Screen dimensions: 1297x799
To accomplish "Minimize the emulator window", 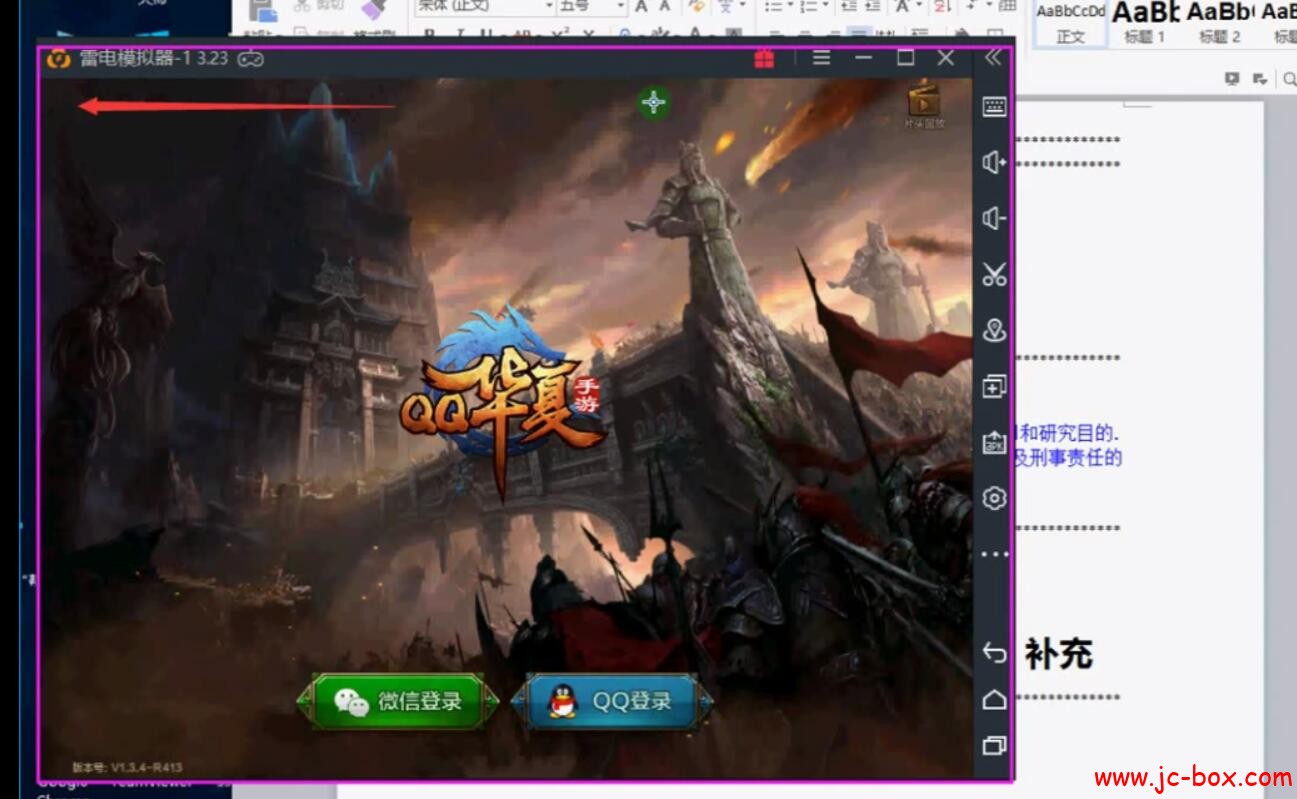I will 864,58.
